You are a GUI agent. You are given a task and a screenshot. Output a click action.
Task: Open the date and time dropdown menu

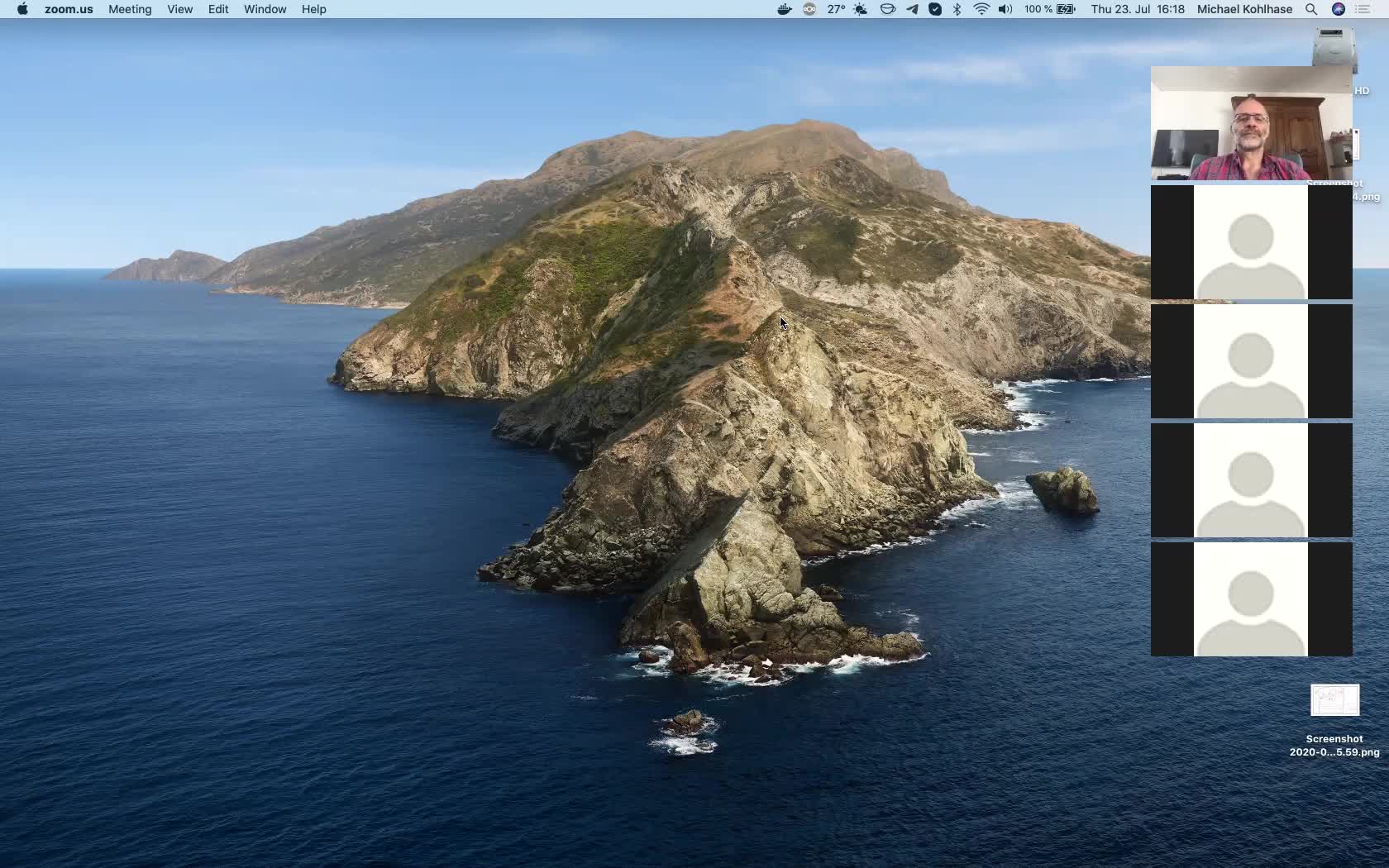(1137, 9)
